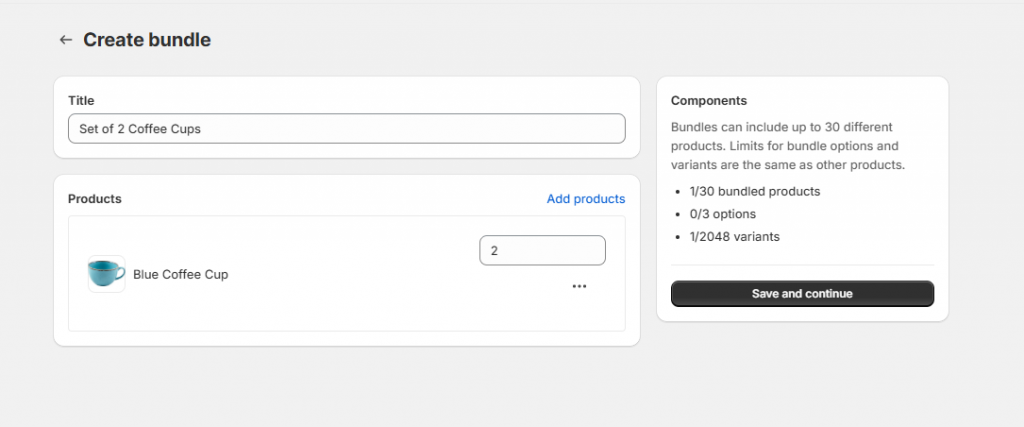Click blank space below the Blue Coffee Cup row
This screenshot has width=1024, height=427.
pyautogui.click(x=346, y=316)
